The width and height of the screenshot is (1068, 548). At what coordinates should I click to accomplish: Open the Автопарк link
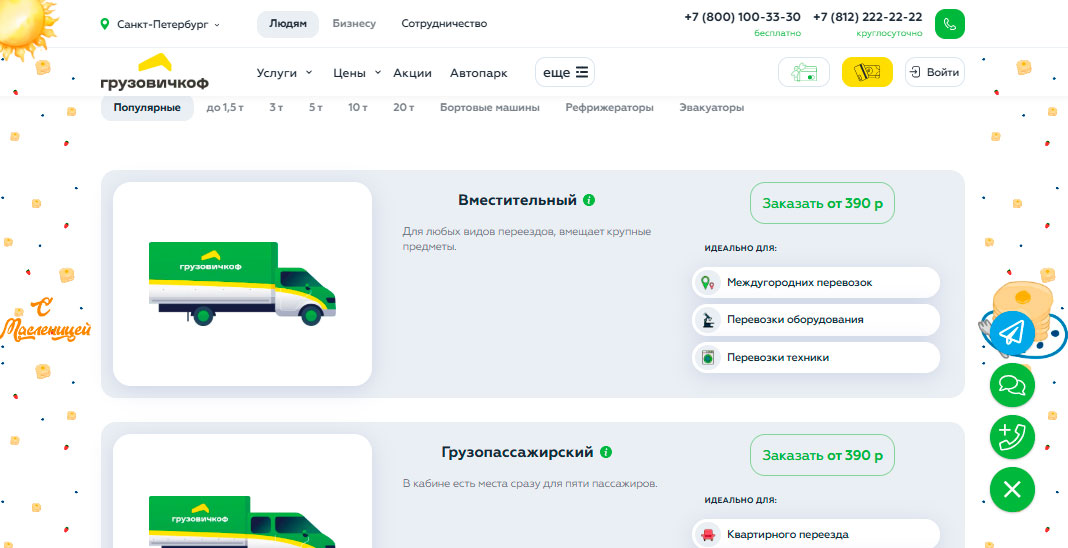click(x=479, y=73)
